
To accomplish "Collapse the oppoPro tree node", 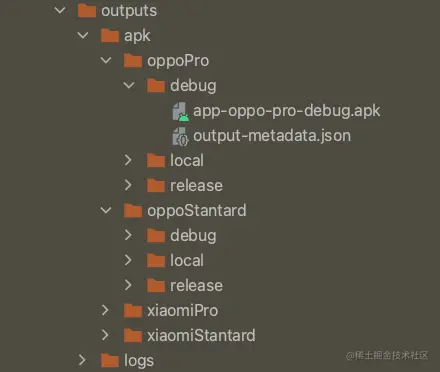I will point(106,60).
